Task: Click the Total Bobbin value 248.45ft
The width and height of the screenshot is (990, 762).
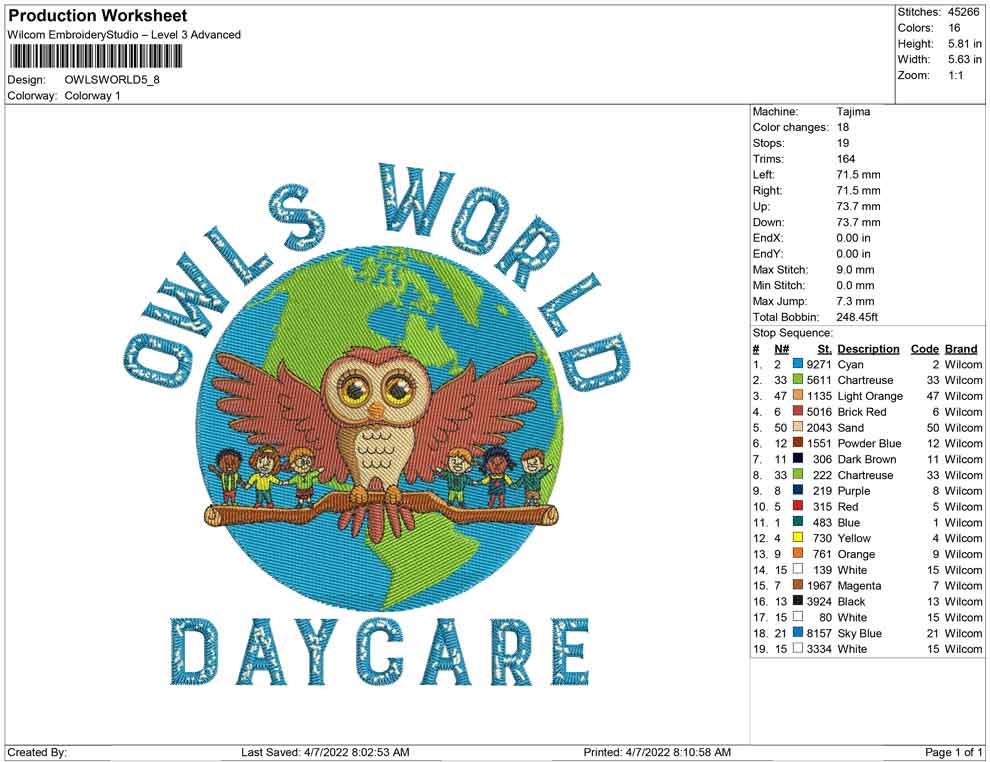Action: point(858,317)
